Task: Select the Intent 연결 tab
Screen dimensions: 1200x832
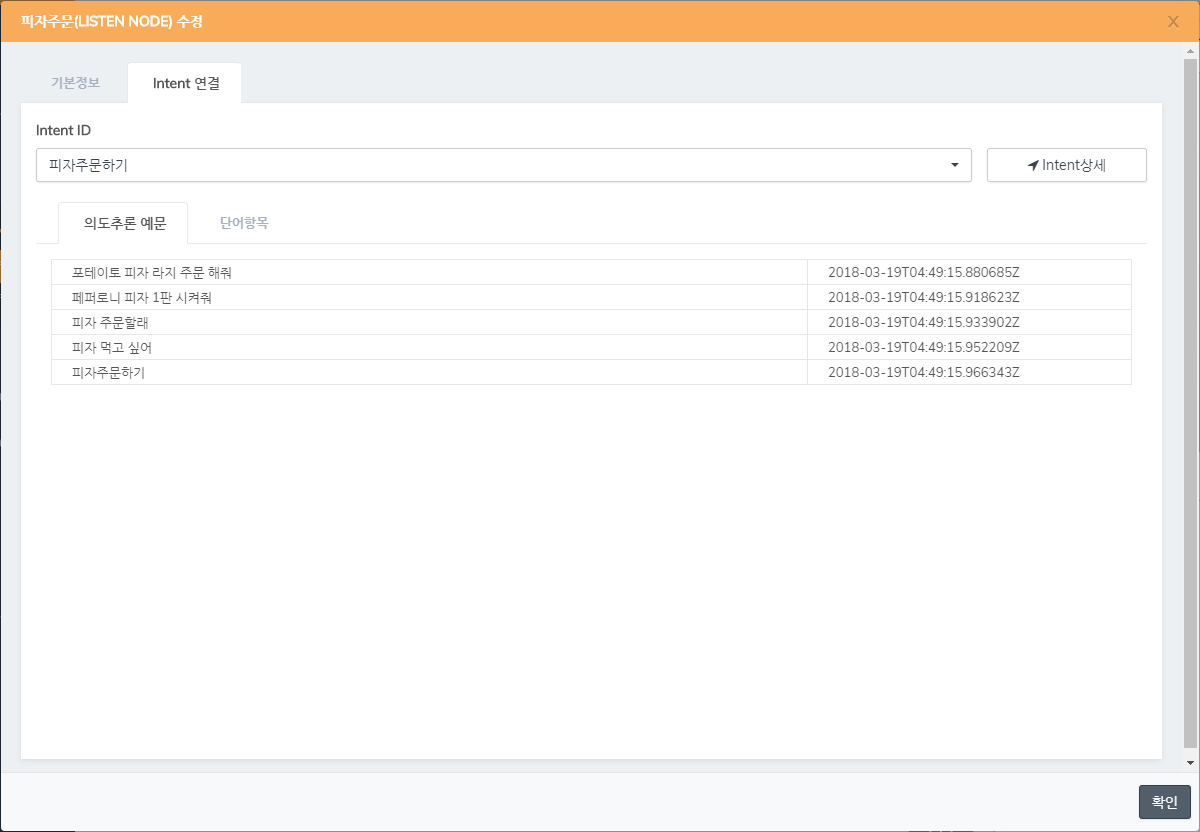Action: pos(186,83)
